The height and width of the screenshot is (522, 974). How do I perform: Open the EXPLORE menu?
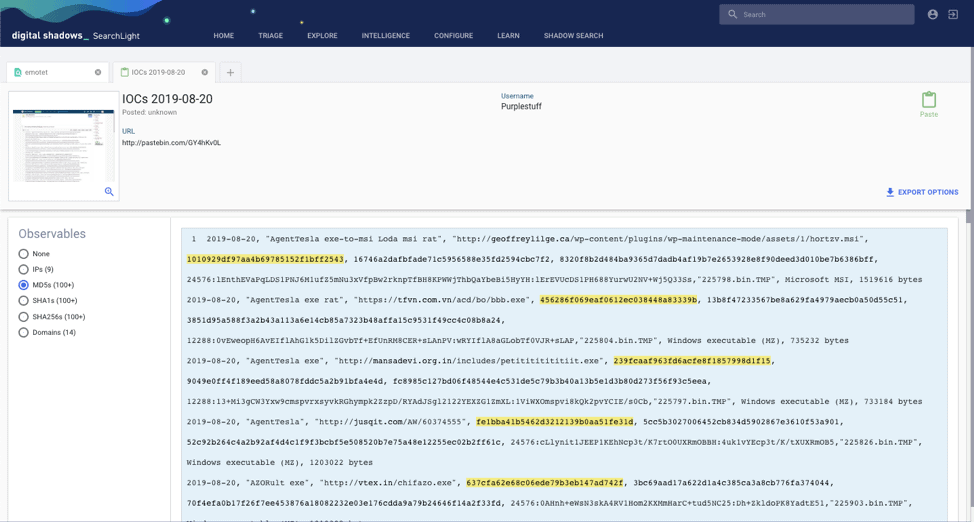(322, 36)
